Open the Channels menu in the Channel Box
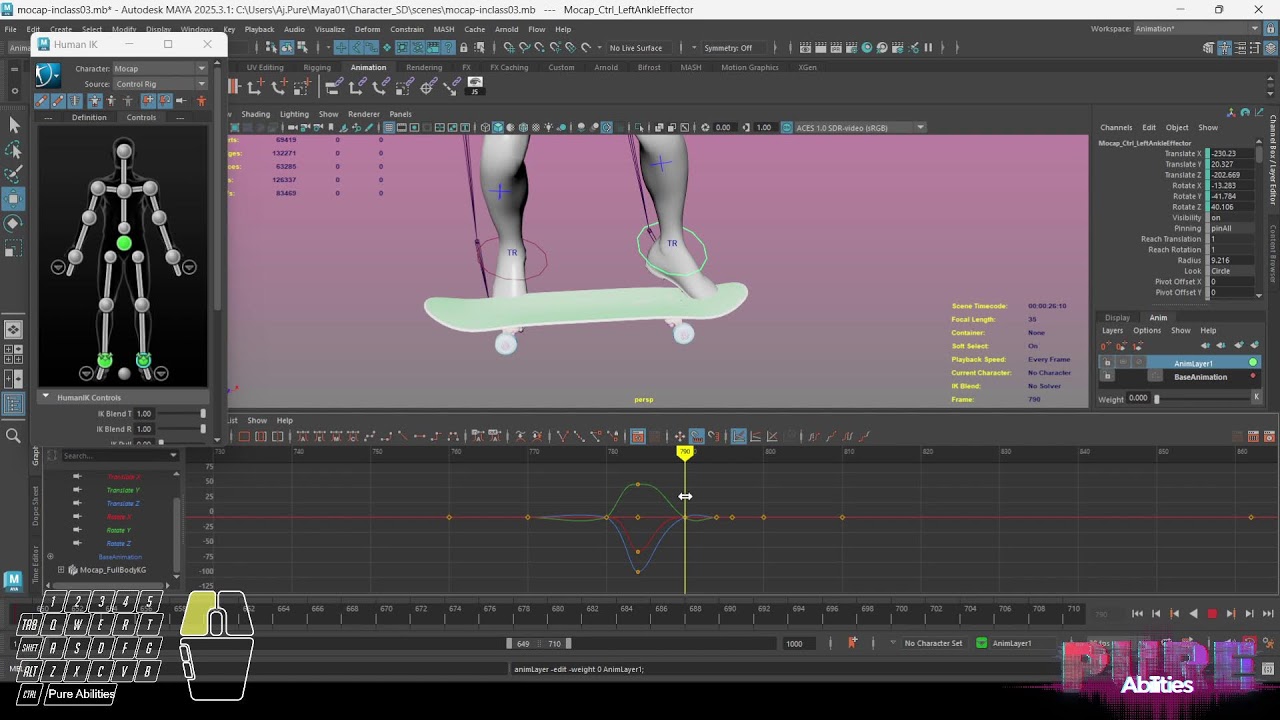1280x720 pixels. 1116,127
